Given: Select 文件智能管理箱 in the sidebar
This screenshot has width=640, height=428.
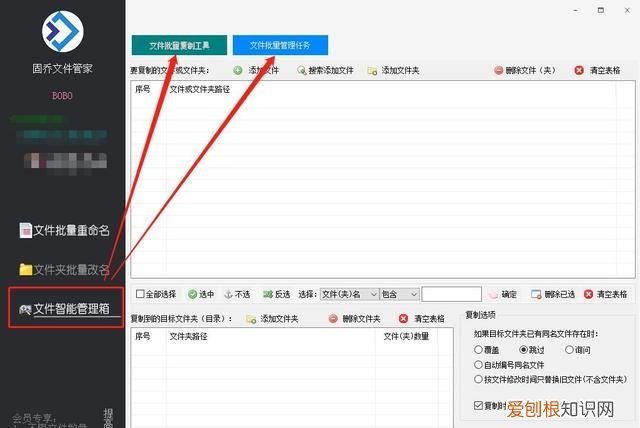Looking at the screenshot, I should [x=65, y=308].
